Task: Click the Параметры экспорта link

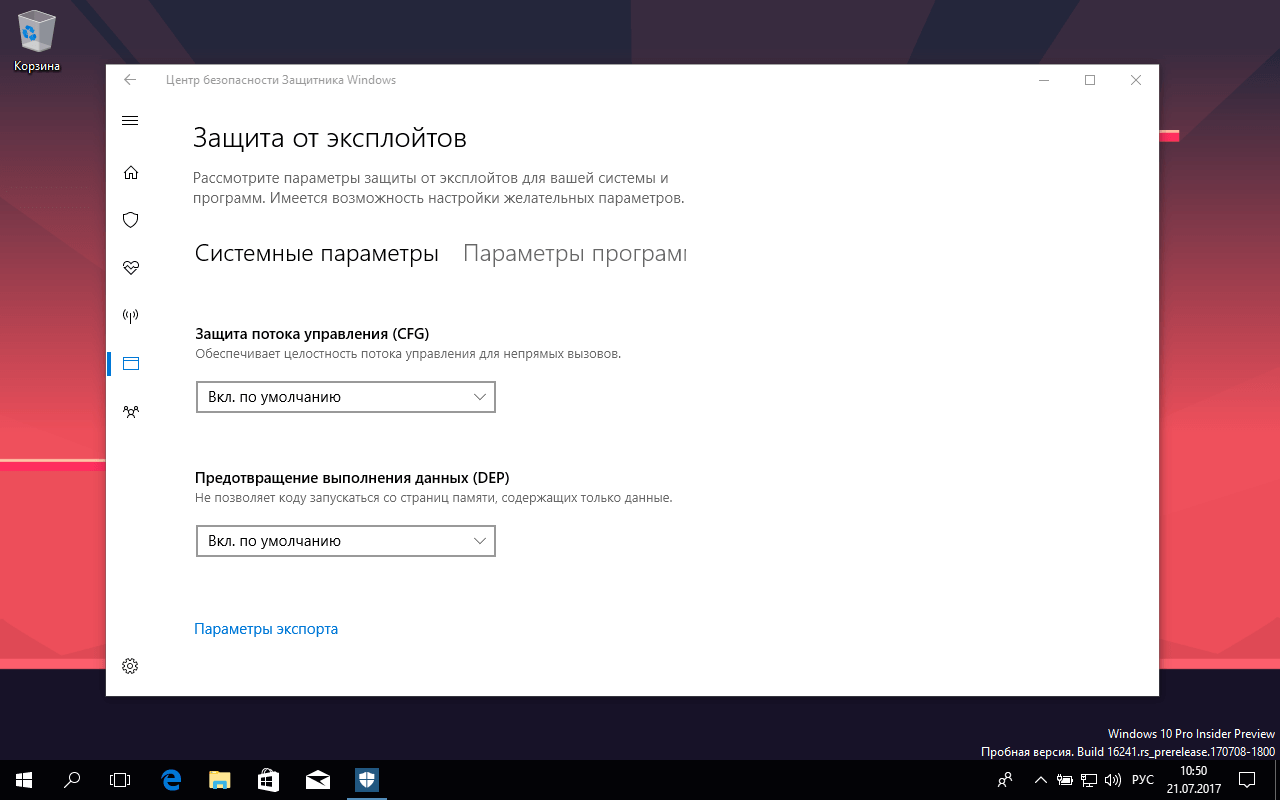Action: click(x=266, y=628)
